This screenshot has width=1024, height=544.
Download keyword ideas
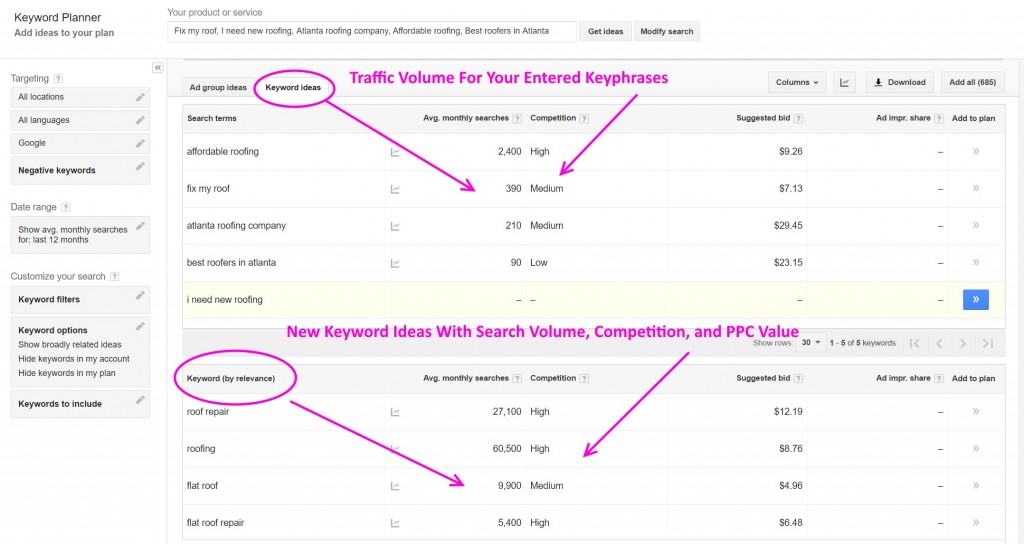pyautogui.click(x=900, y=82)
